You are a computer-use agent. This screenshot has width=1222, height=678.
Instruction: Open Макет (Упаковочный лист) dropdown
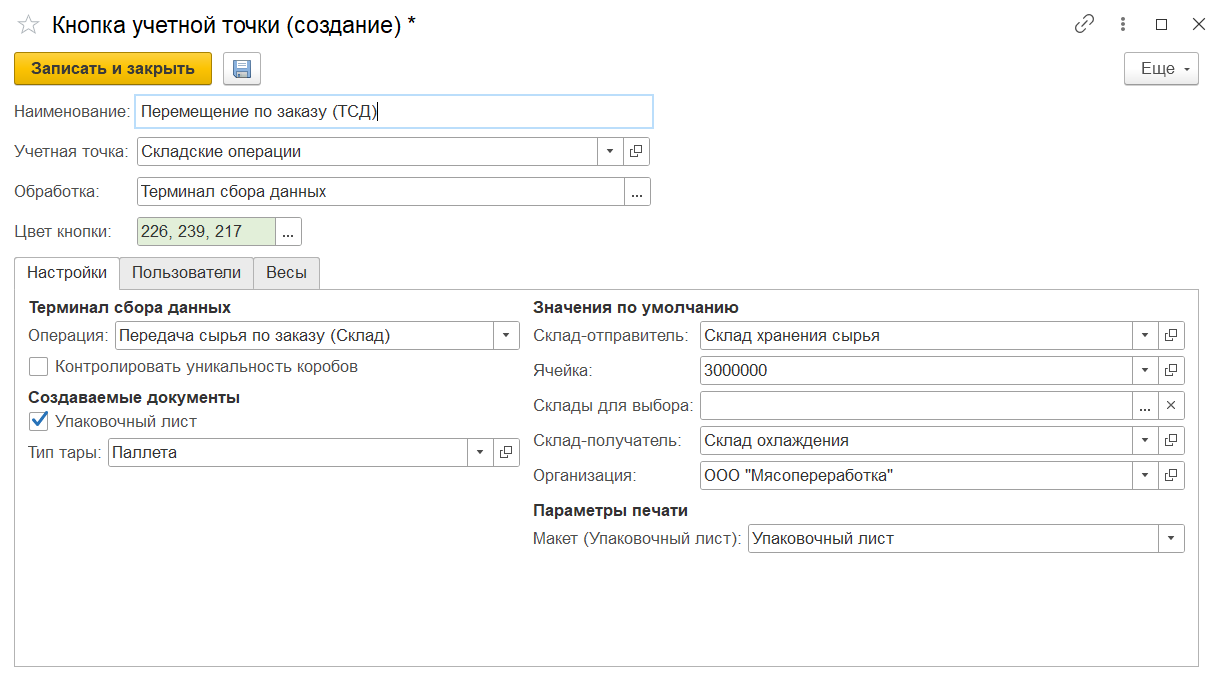1171,539
